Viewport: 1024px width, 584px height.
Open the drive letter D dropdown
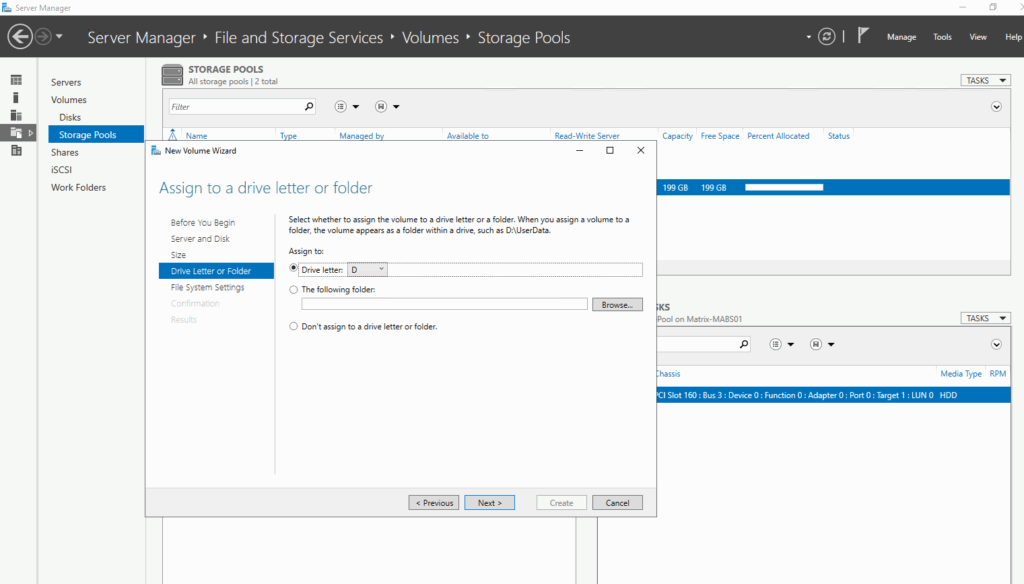click(x=367, y=269)
